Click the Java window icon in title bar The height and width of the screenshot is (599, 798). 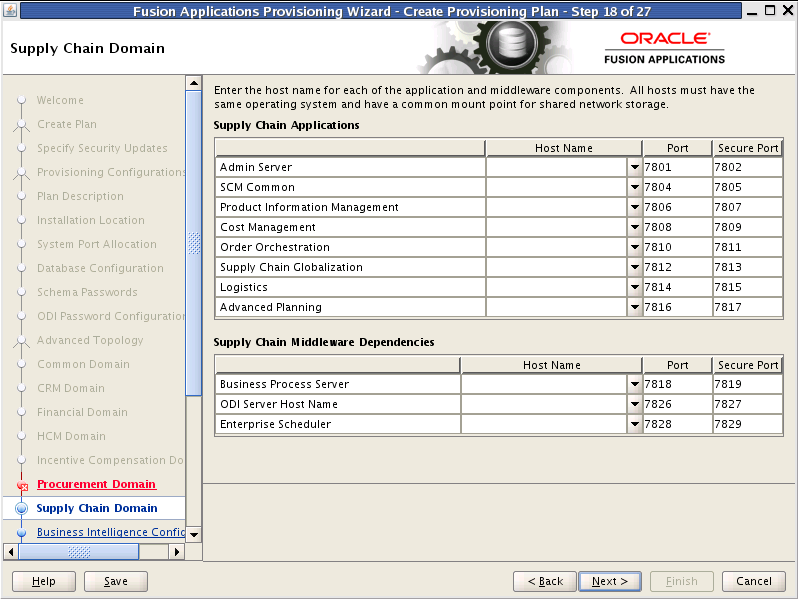[10, 10]
